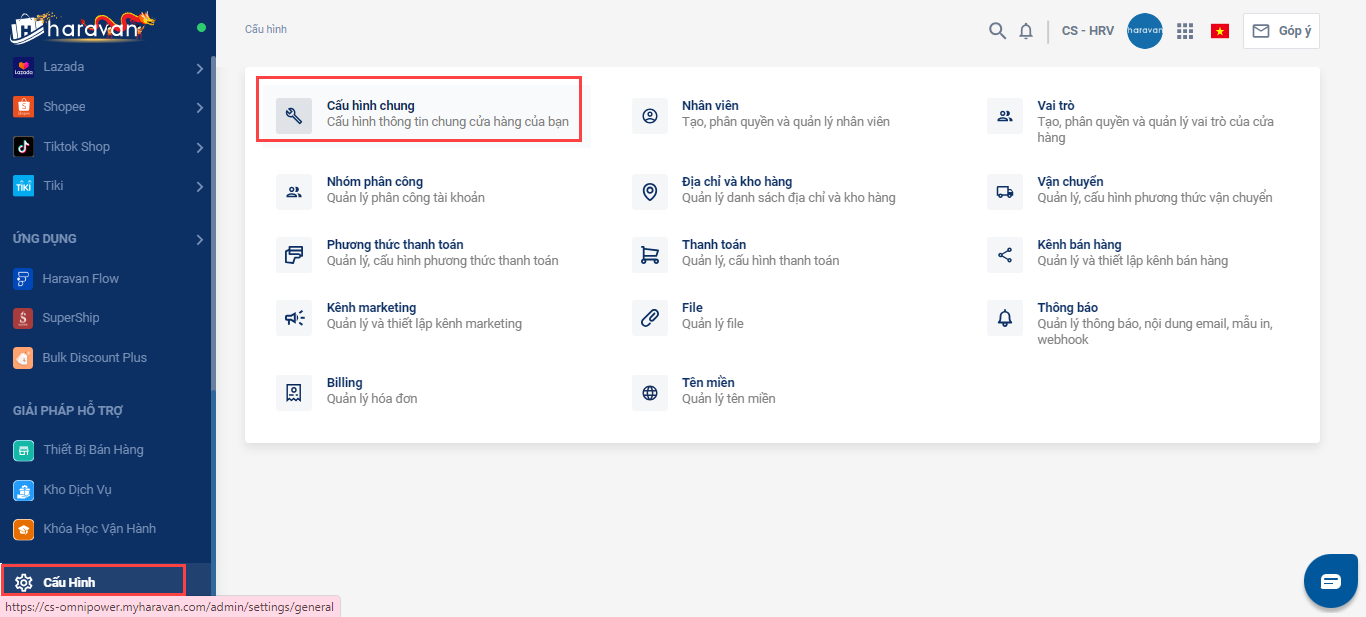Expand the Shopee sidebar channel

pos(199,107)
